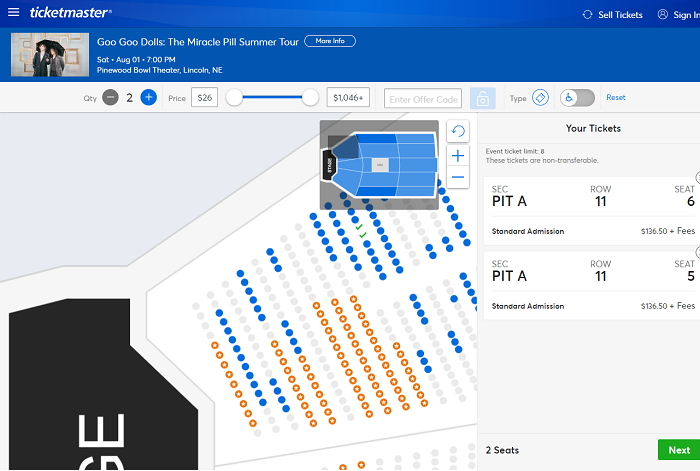The height and width of the screenshot is (471, 700).
Task: Decrease ticket quantity with minus button
Action: click(110, 97)
